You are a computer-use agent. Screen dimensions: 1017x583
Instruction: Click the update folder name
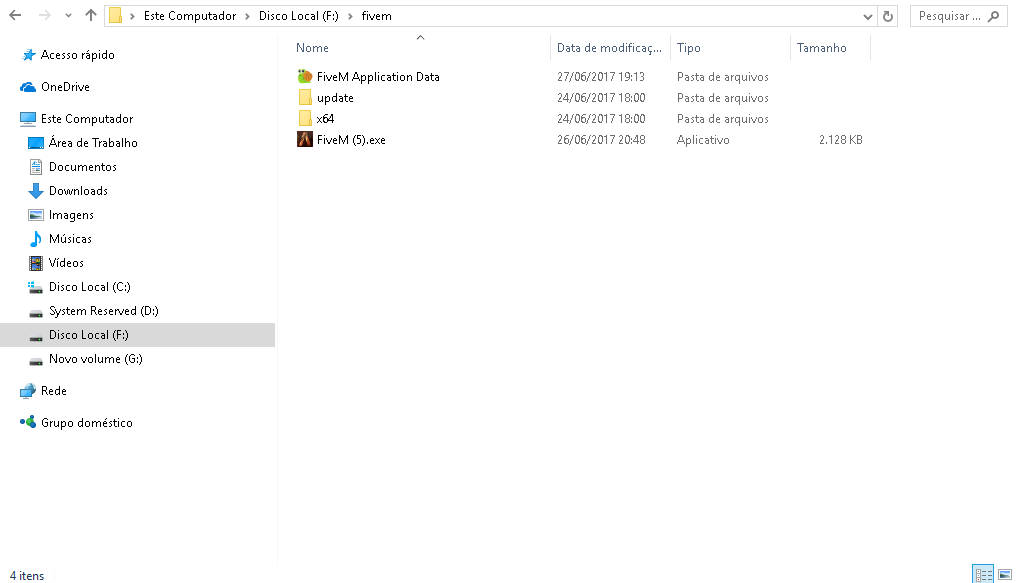[x=335, y=98]
